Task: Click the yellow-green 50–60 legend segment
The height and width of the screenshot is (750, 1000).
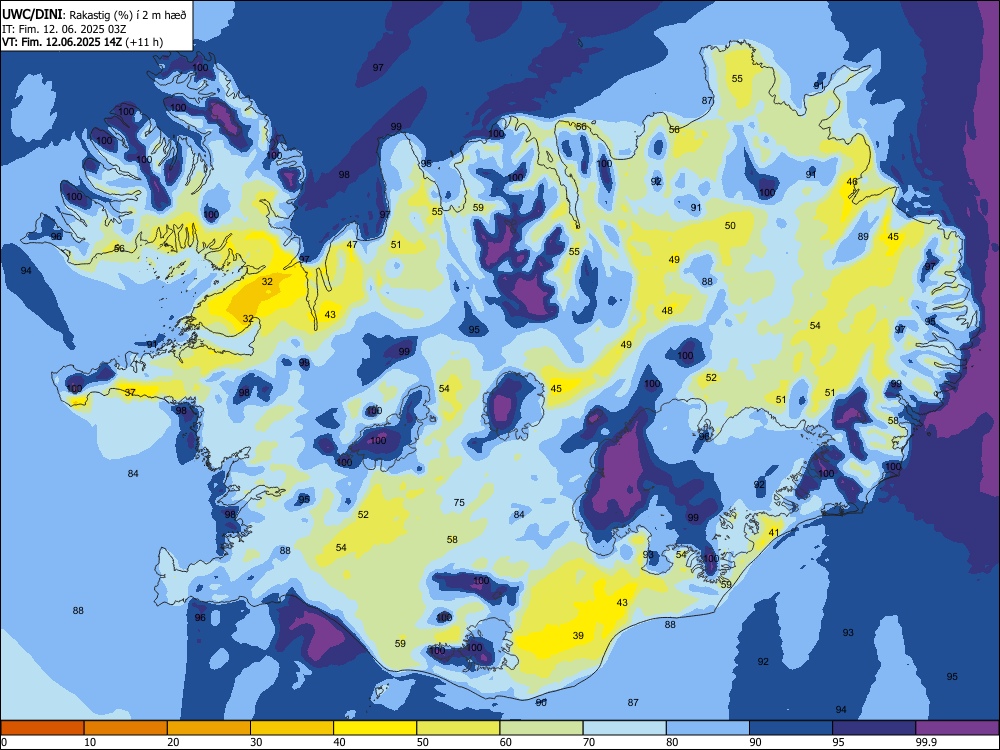Action: click(x=459, y=728)
